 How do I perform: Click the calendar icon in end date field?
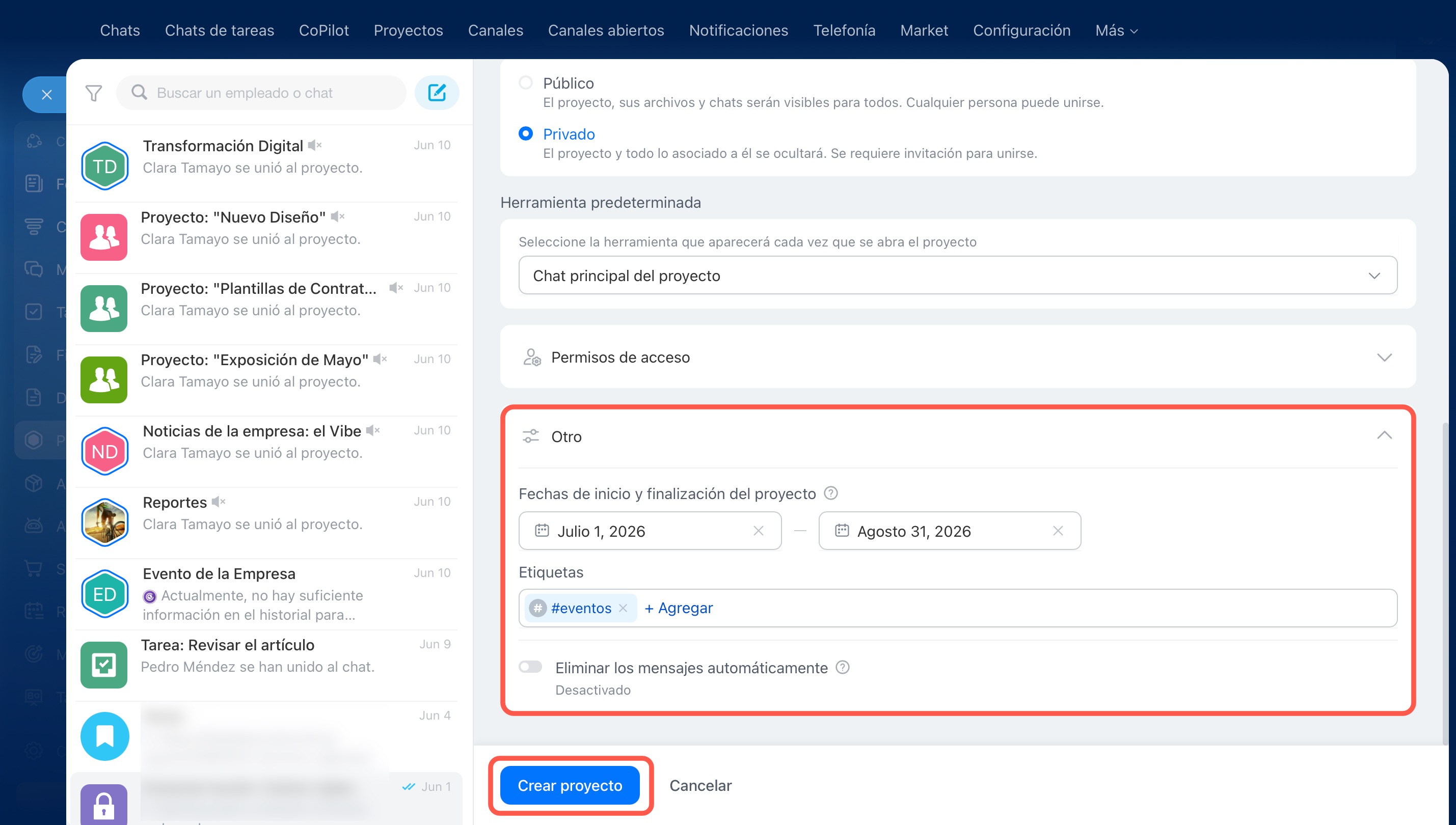pyautogui.click(x=842, y=531)
